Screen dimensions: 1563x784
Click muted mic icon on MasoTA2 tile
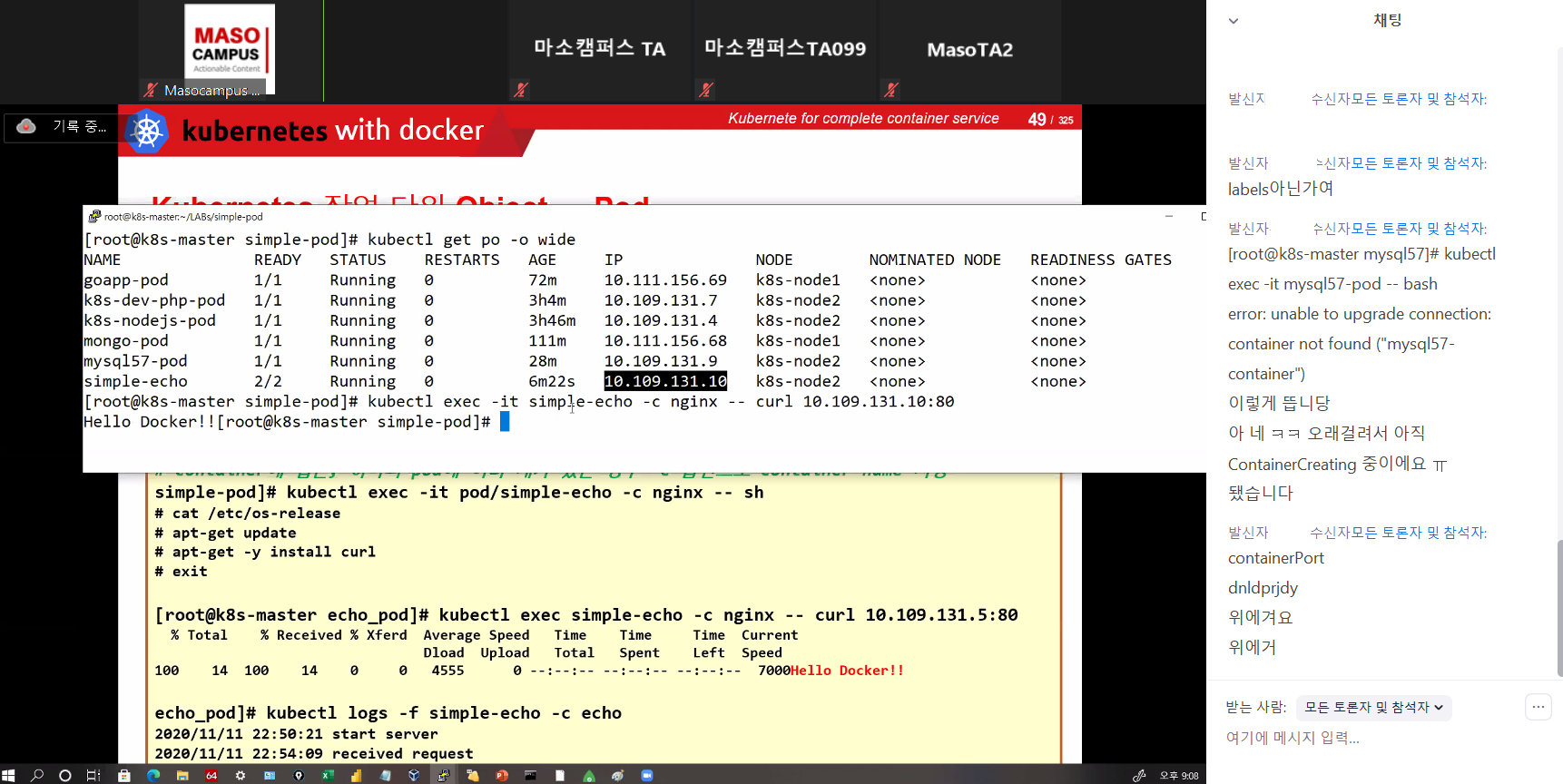pyautogui.click(x=891, y=90)
